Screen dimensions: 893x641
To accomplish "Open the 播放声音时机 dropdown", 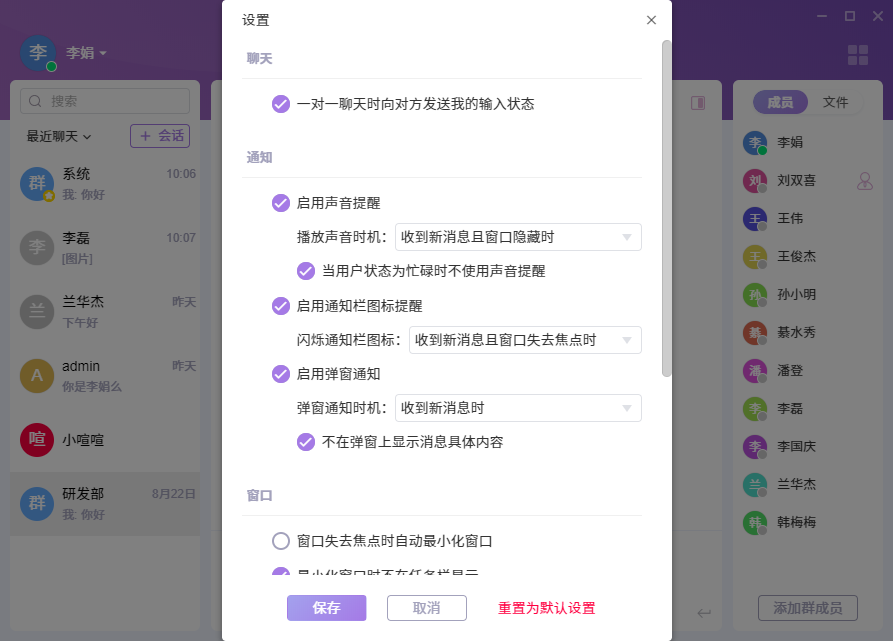I will 518,237.
